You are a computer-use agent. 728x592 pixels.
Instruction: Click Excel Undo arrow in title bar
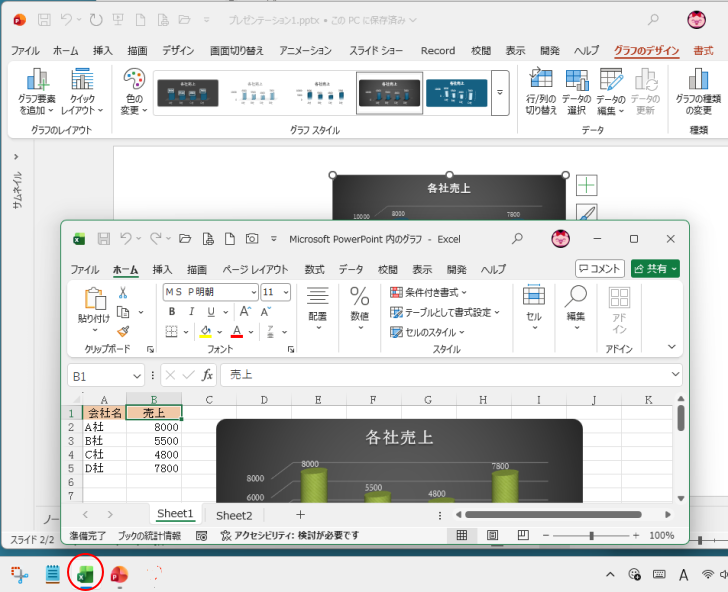tap(126, 239)
